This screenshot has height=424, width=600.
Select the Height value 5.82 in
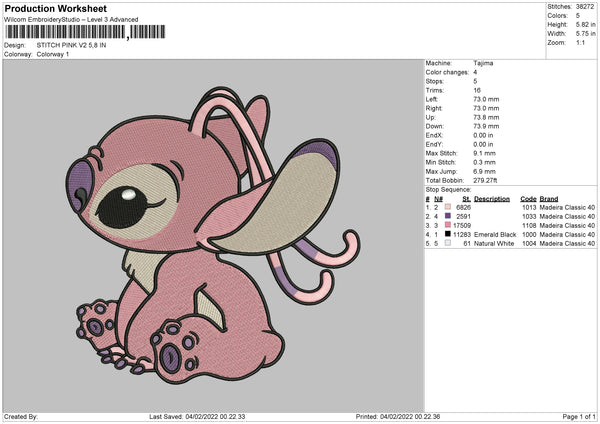[585, 24]
